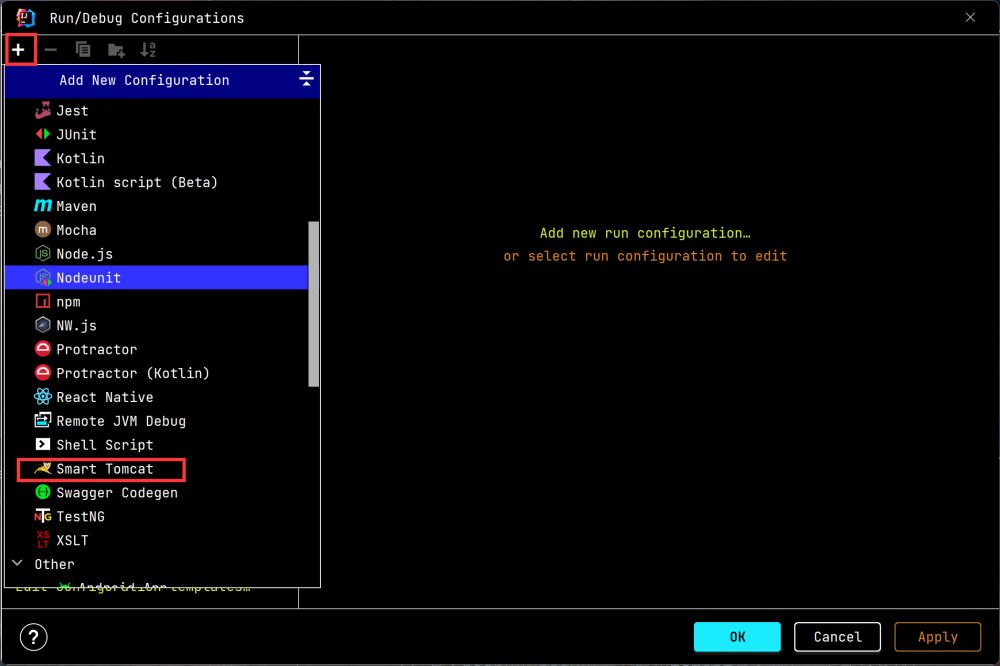Click the Apply button
The height and width of the screenshot is (666, 1000).
(937, 637)
